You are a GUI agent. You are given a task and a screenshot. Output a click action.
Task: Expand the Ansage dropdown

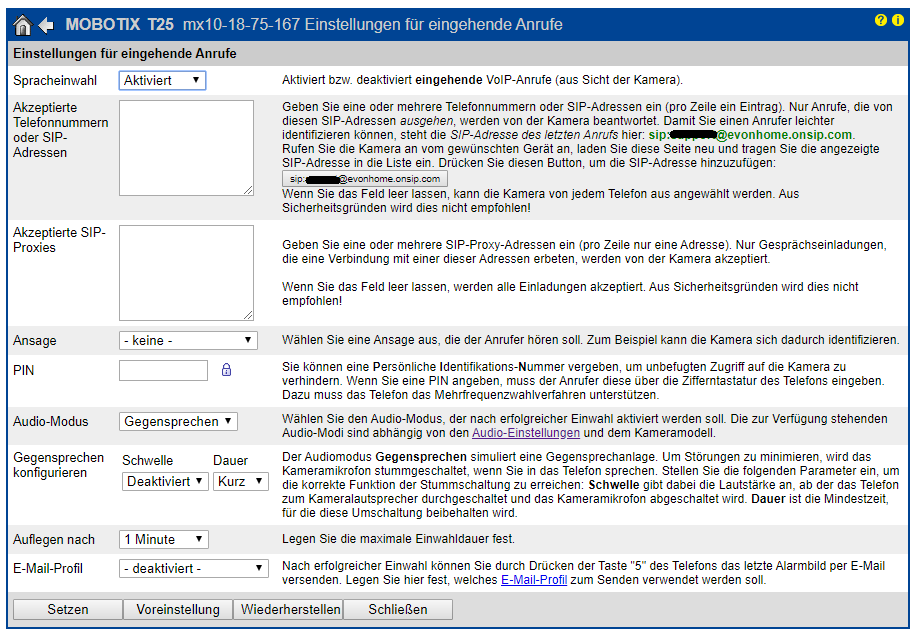pyautogui.click(x=188, y=341)
